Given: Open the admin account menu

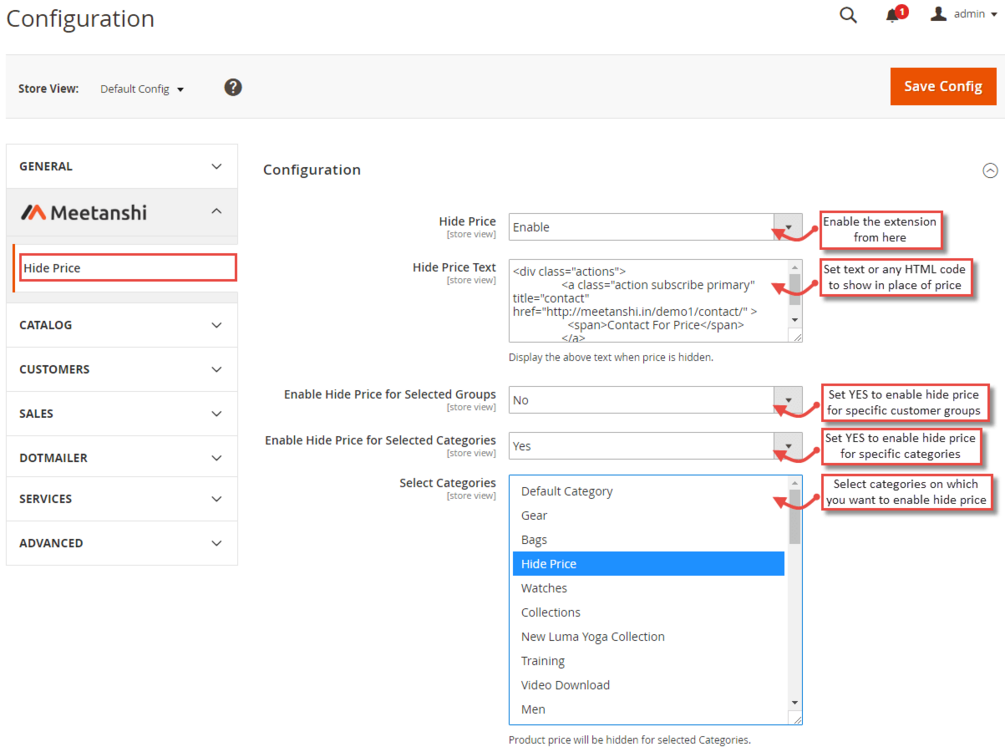Looking at the screenshot, I should pos(964,14).
